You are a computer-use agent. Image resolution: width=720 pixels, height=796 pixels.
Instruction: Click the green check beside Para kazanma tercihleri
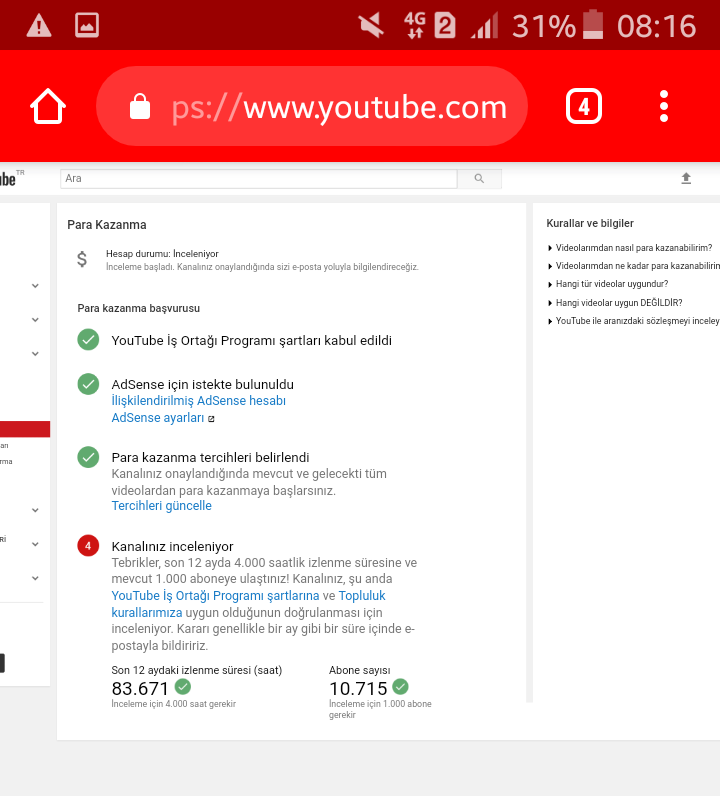tap(88, 457)
